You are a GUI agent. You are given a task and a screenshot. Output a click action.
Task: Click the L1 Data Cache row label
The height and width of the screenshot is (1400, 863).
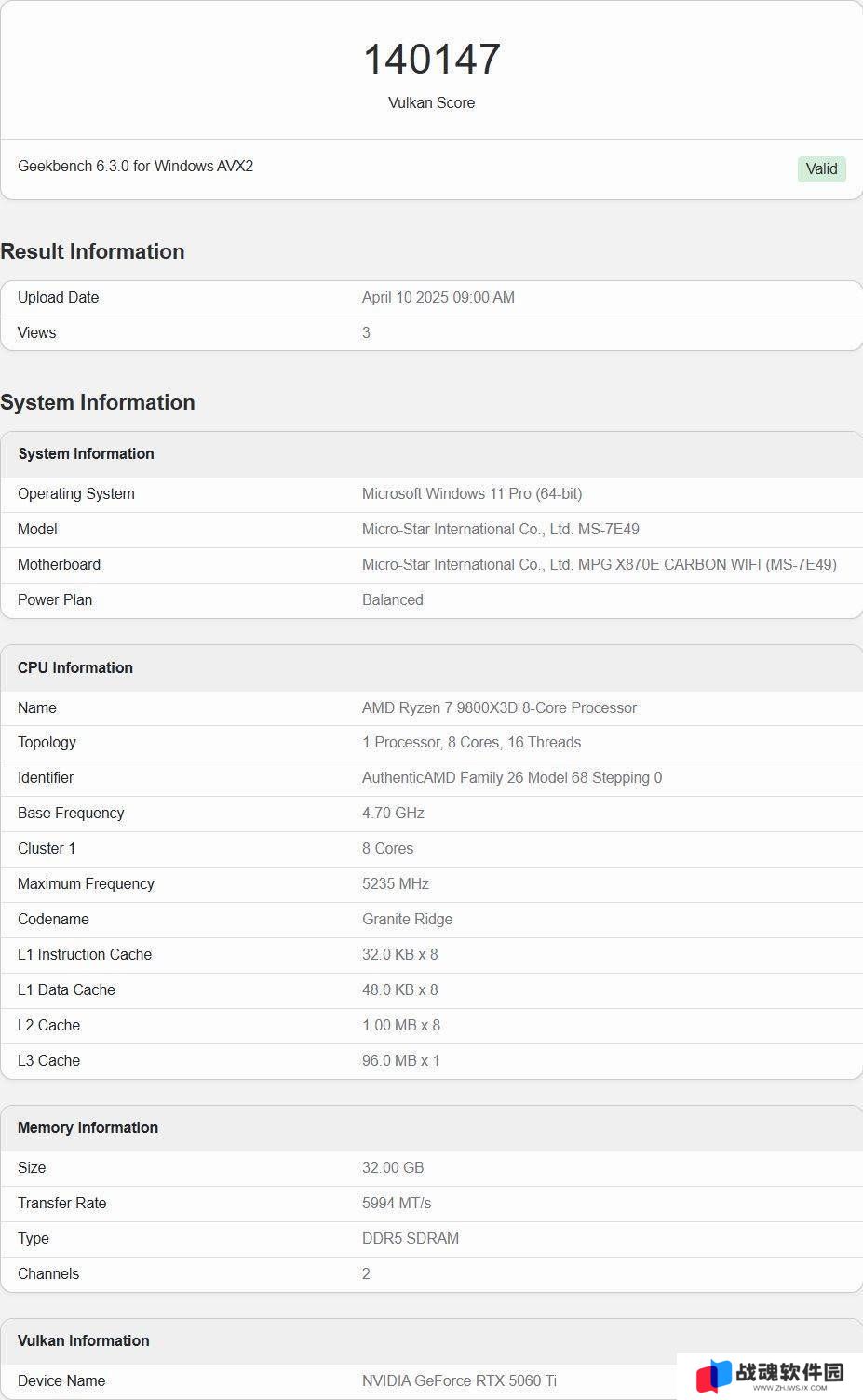66,989
